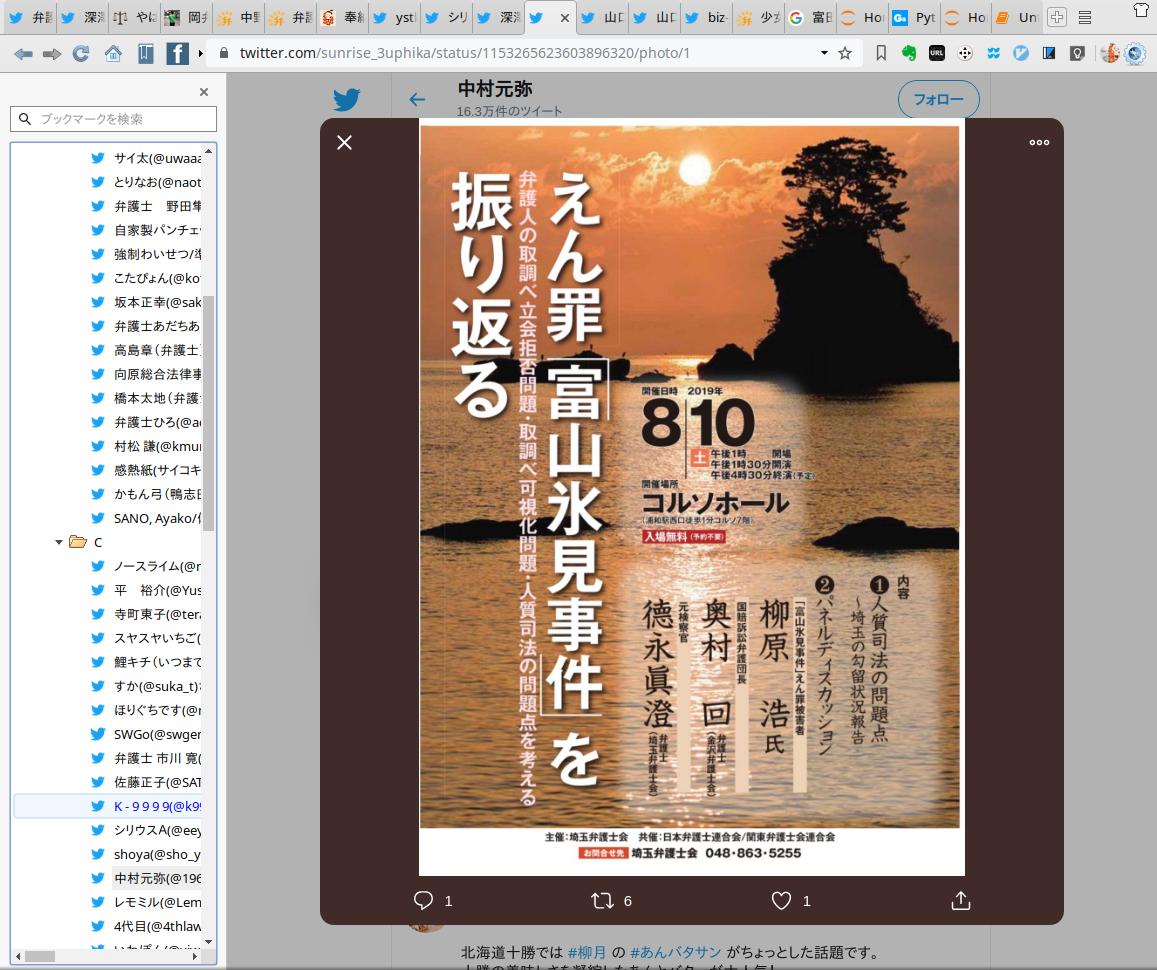Close the photo viewer with X

point(345,142)
